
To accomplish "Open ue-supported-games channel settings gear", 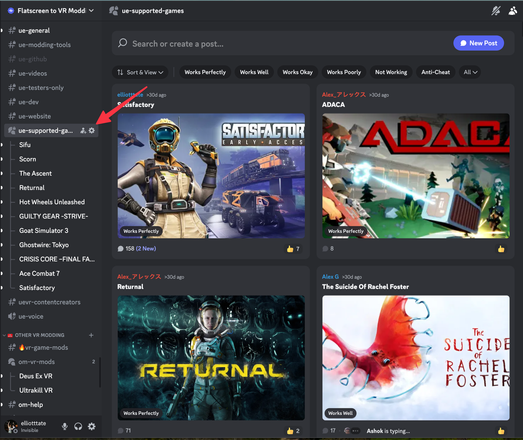I will 92,130.
